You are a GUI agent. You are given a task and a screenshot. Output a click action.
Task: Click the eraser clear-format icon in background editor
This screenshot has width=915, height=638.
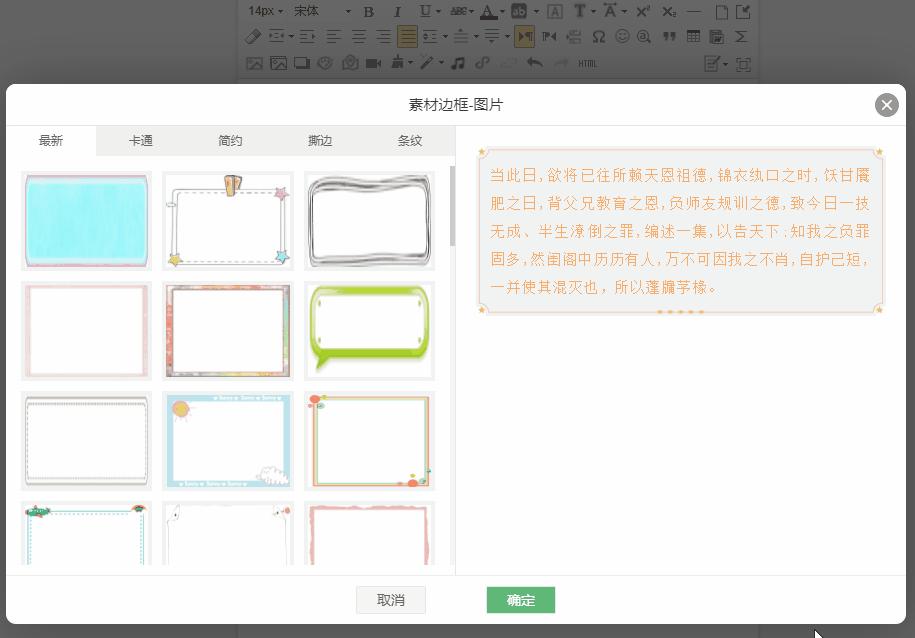253,37
